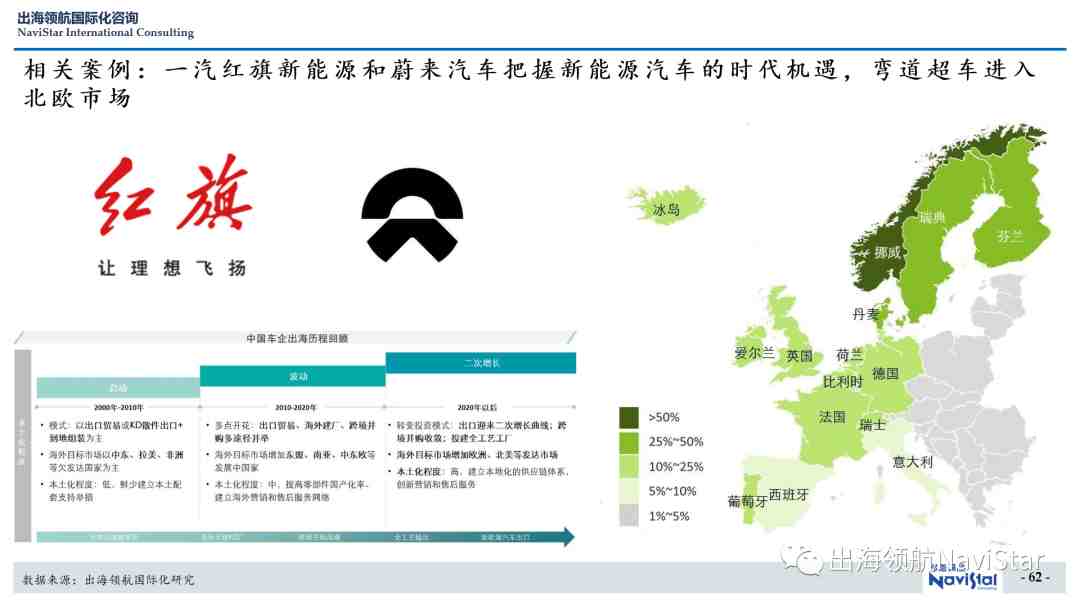The image size is (1080, 608).
Task: Click the bullet 海外目标市场以中东、拉美、非洲
Action: pos(114,461)
